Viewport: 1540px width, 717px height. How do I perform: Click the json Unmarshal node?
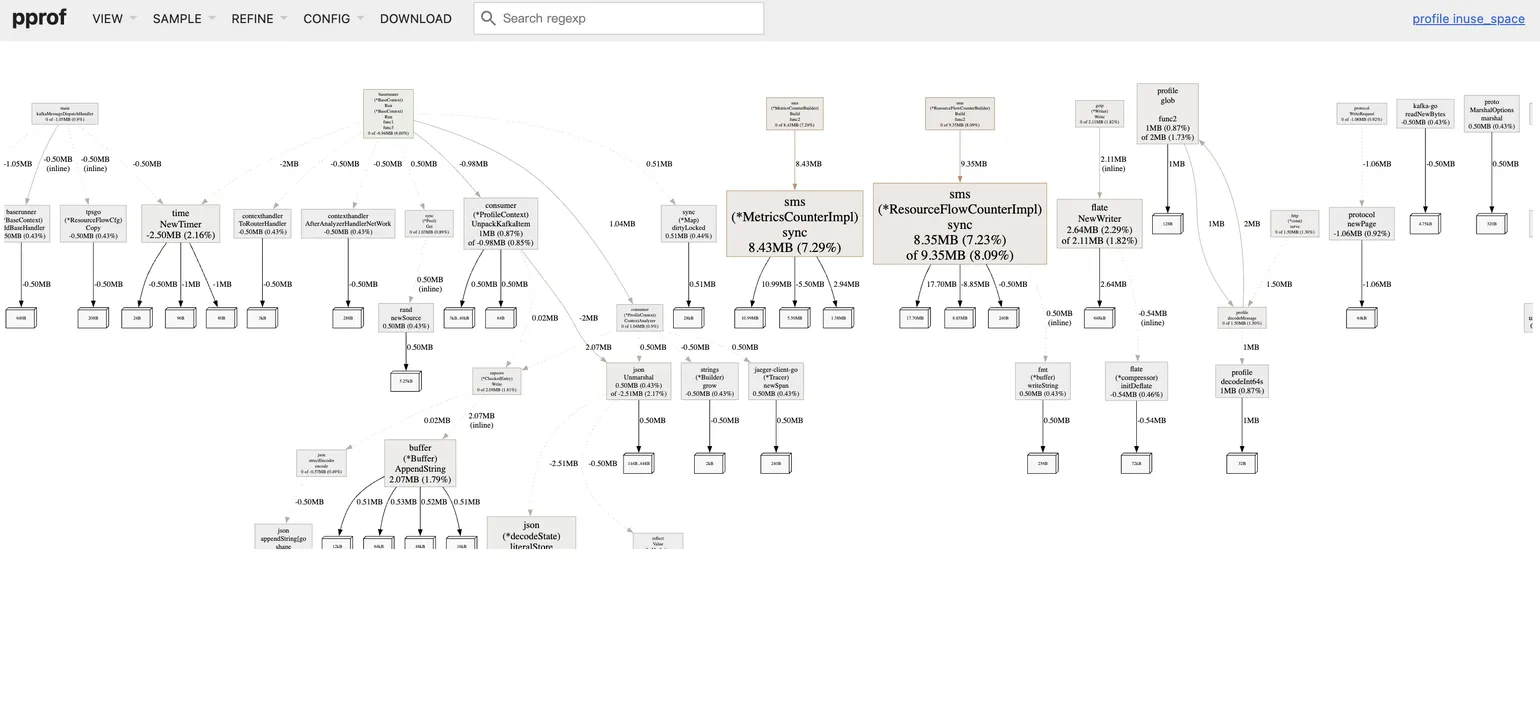pos(638,381)
